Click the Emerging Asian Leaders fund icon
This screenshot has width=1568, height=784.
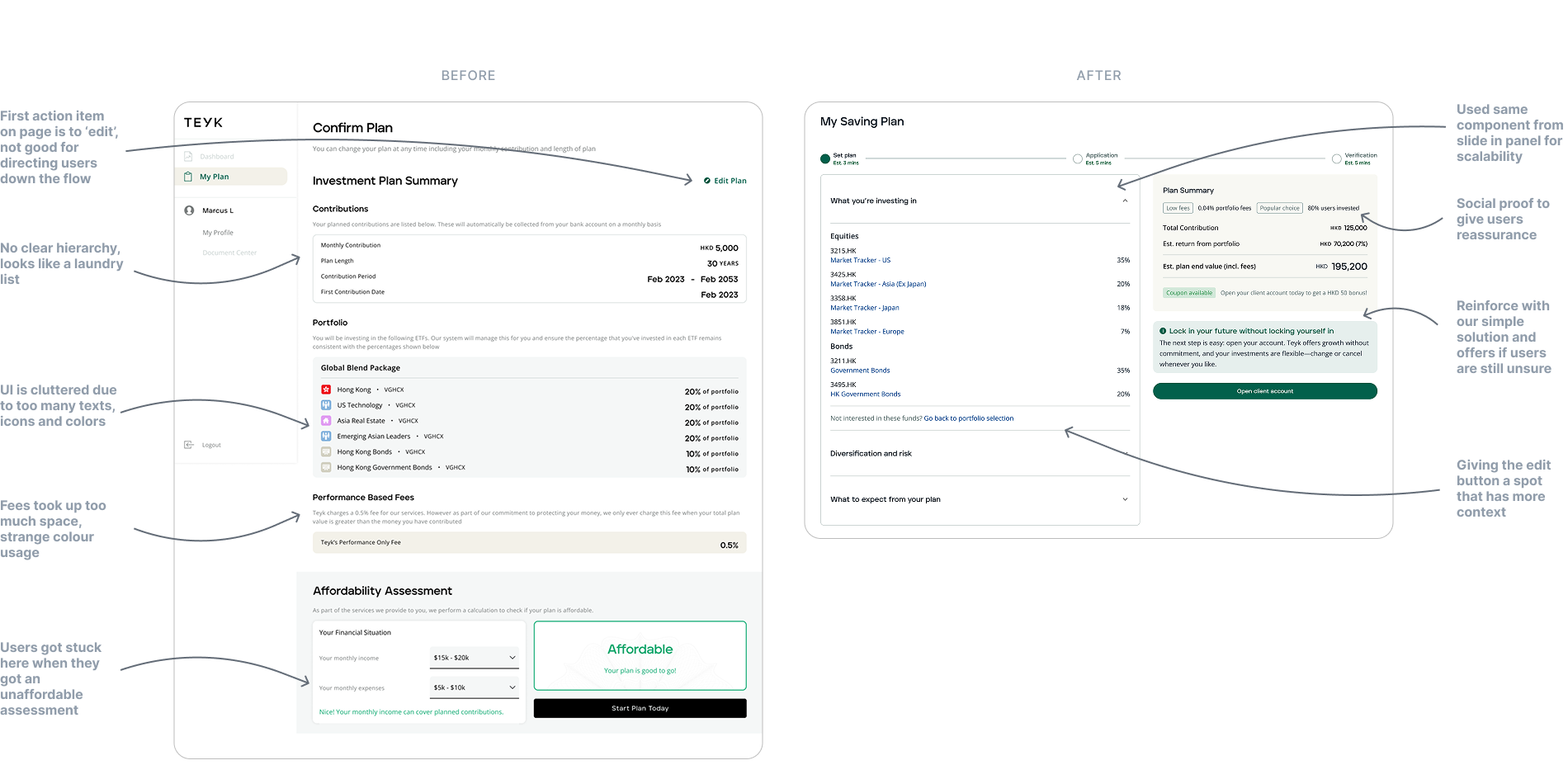[326, 437]
